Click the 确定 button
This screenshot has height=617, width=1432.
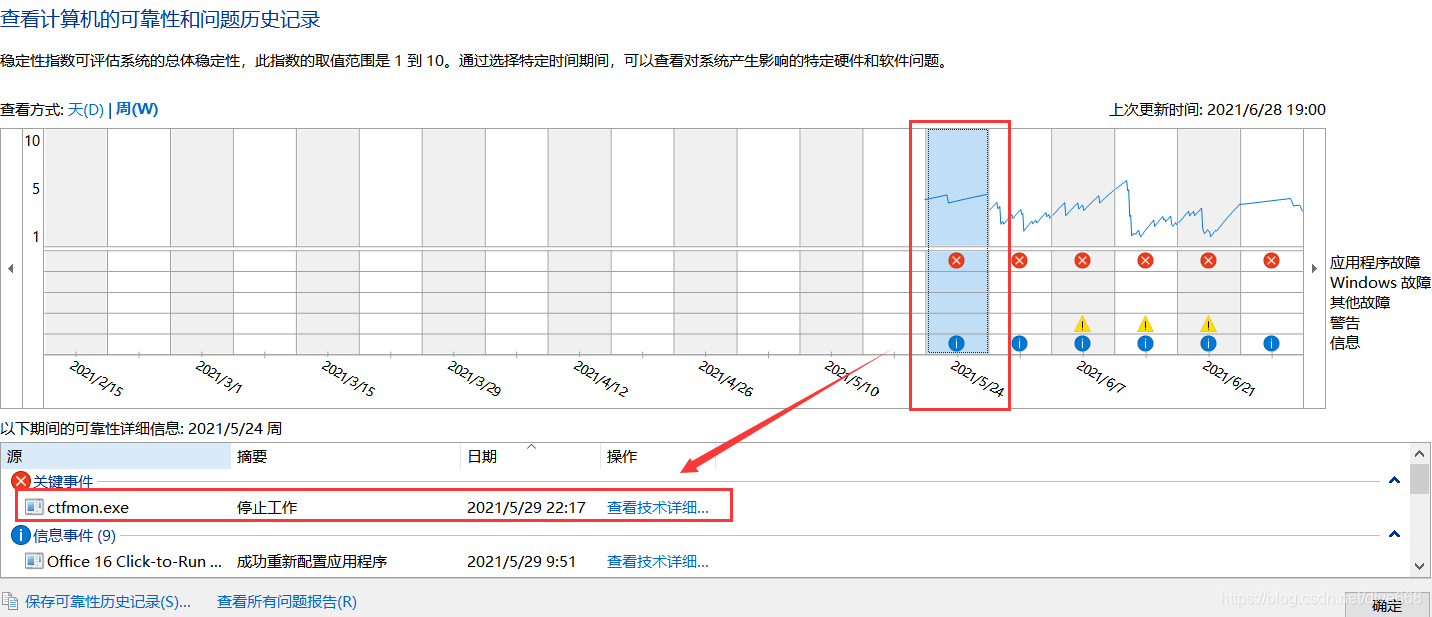click(1387, 605)
